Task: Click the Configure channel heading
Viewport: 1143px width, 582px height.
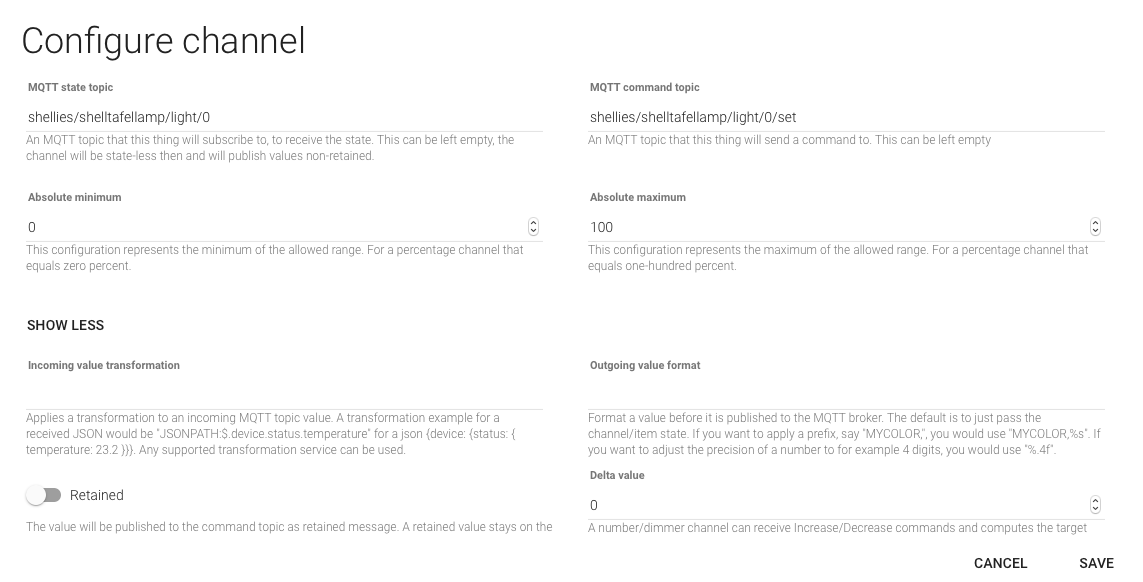Action: pos(163,41)
